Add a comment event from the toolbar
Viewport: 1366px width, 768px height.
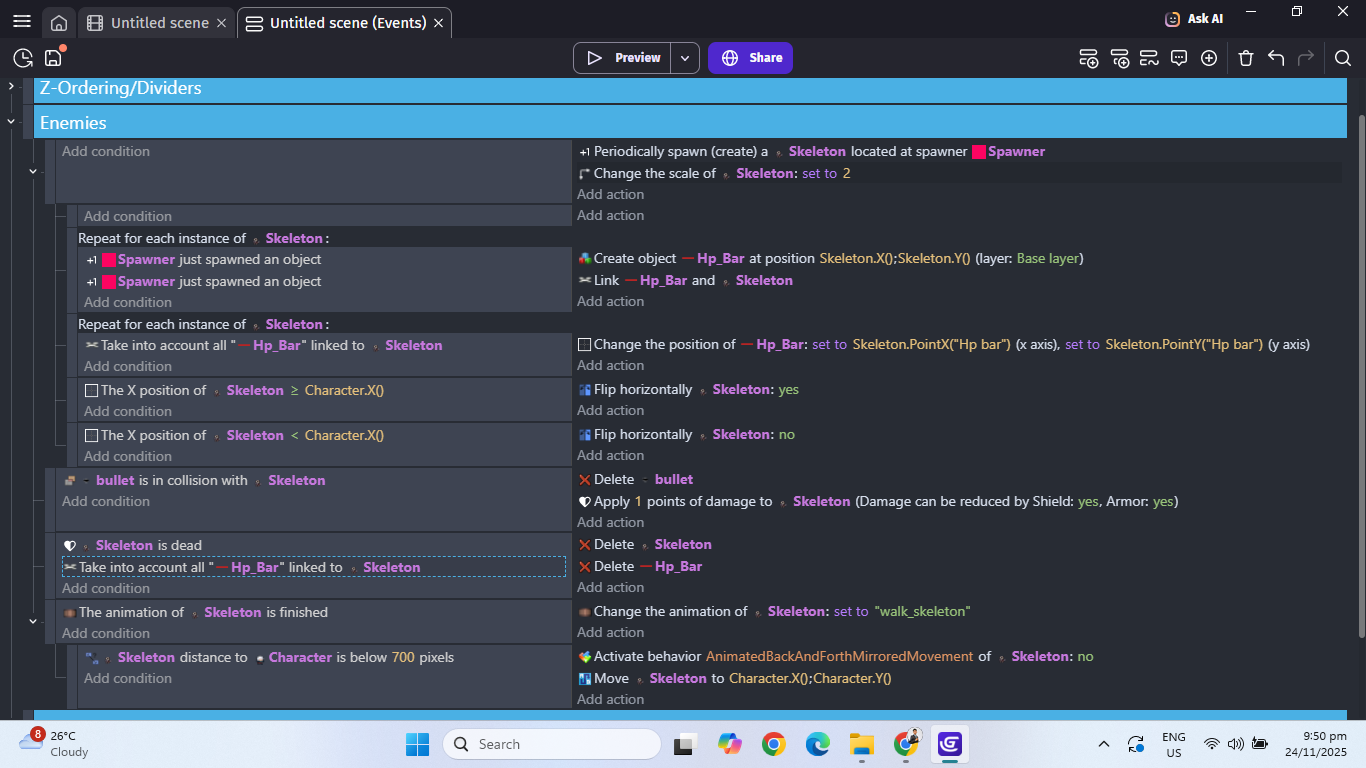(1179, 58)
